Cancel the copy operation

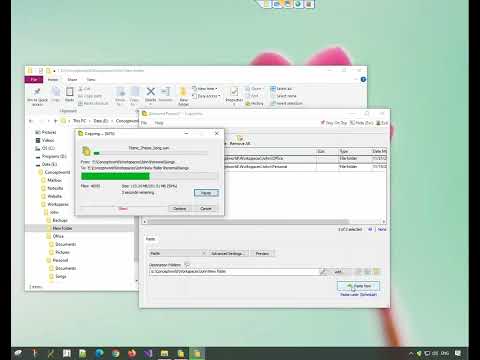tap(206, 208)
